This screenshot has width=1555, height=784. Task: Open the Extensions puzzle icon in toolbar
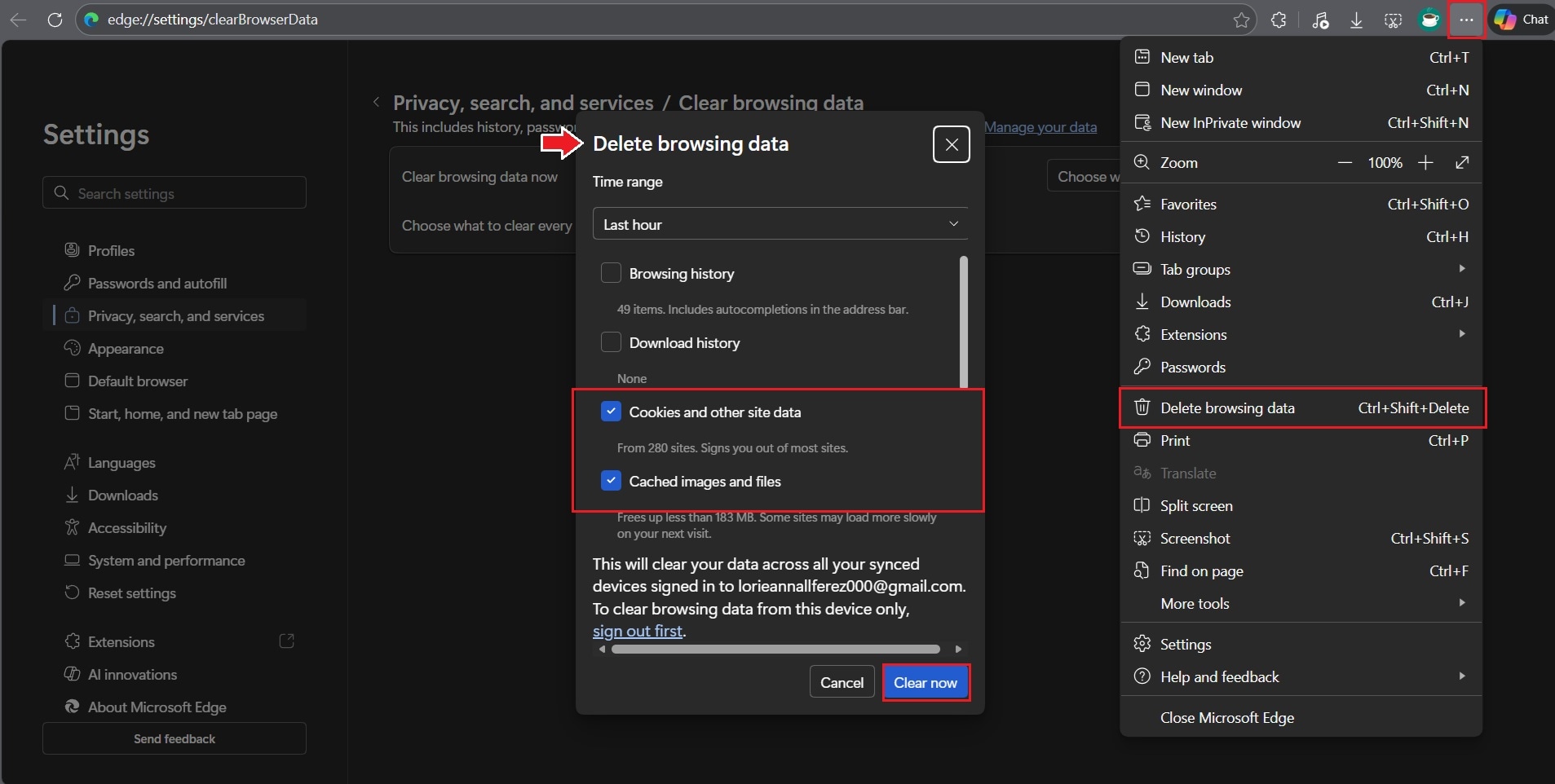tap(1279, 20)
